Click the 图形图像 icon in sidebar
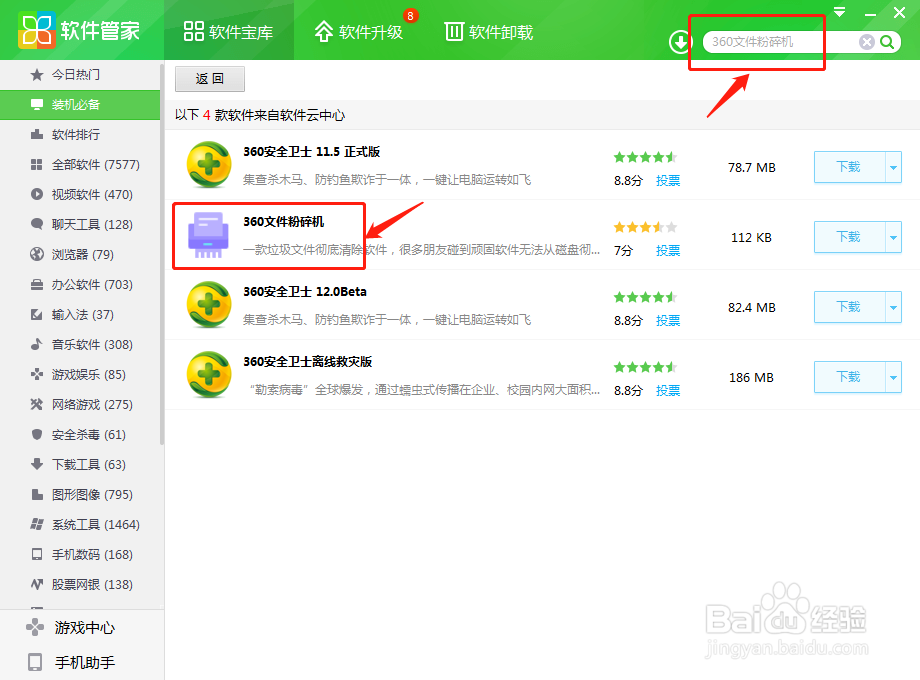The image size is (920, 680). click(36, 494)
